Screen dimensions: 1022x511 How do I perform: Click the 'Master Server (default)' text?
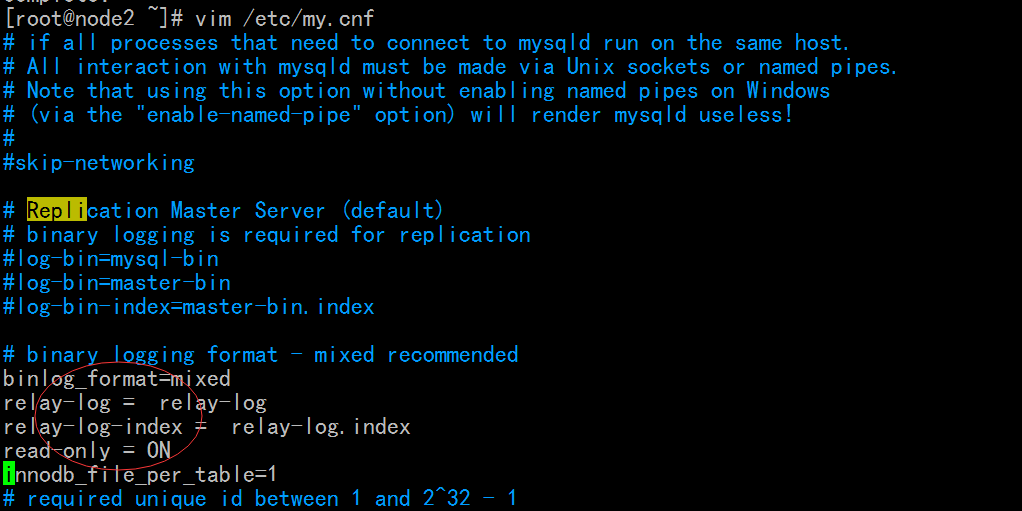[307, 211]
